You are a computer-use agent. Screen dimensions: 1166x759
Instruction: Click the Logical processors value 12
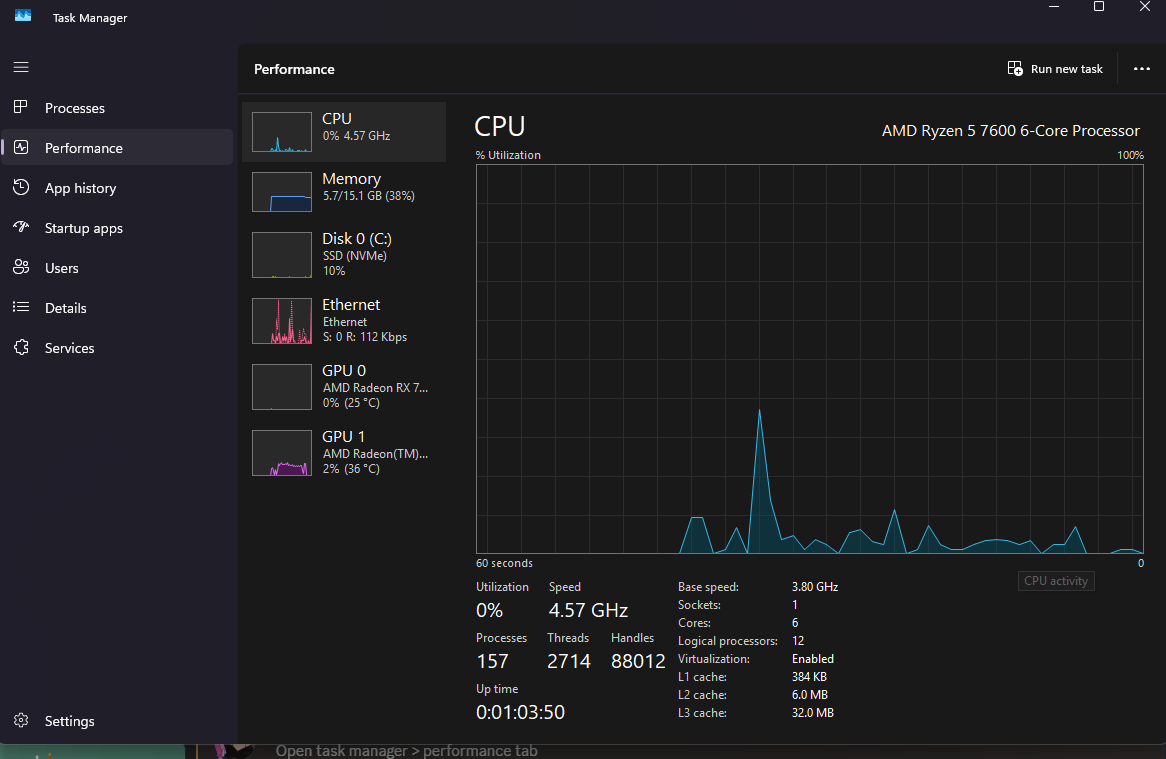pyautogui.click(x=798, y=641)
